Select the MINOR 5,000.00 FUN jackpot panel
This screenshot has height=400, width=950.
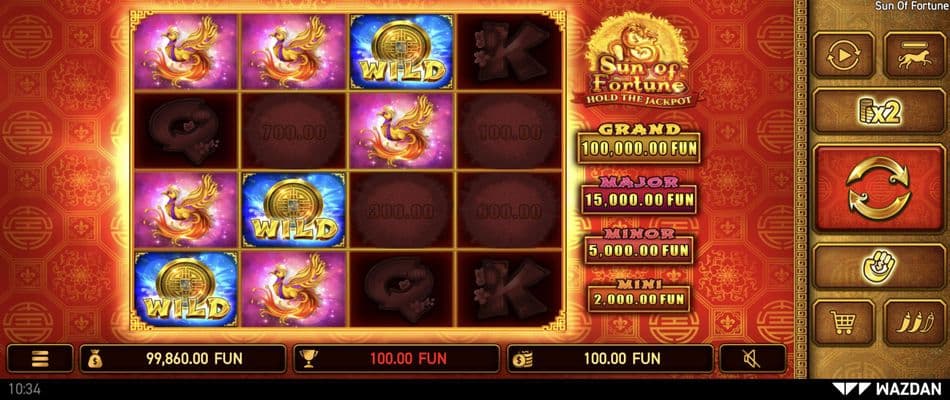(639, 245)
